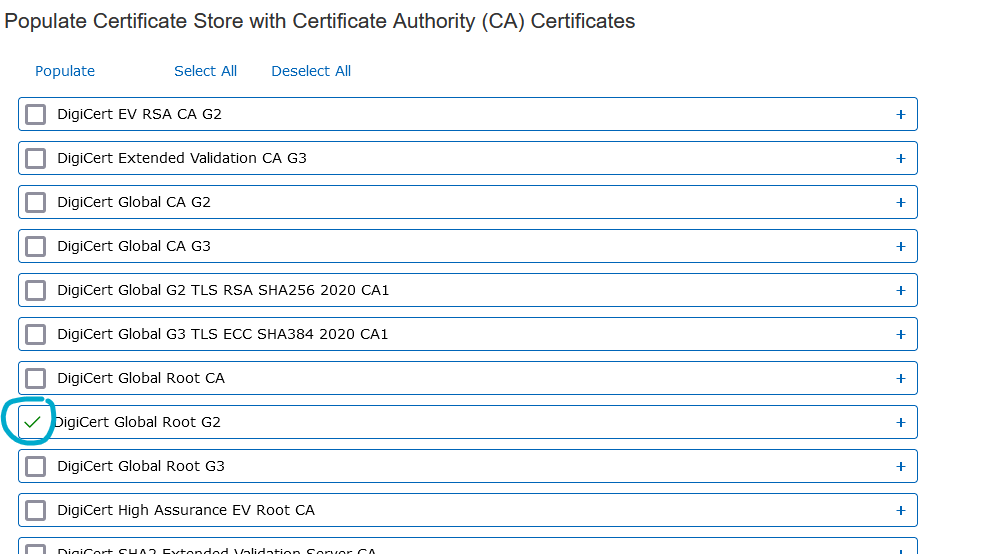Viewport: 994px width, 554px height.
Task: Check the DigiCert EV RSA CA G2 checkbox
Action: pos(36,114)
